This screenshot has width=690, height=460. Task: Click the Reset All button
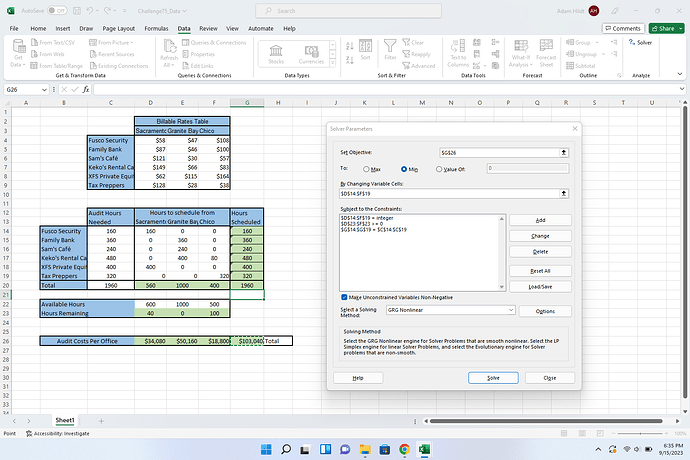(x=540, y=271)
